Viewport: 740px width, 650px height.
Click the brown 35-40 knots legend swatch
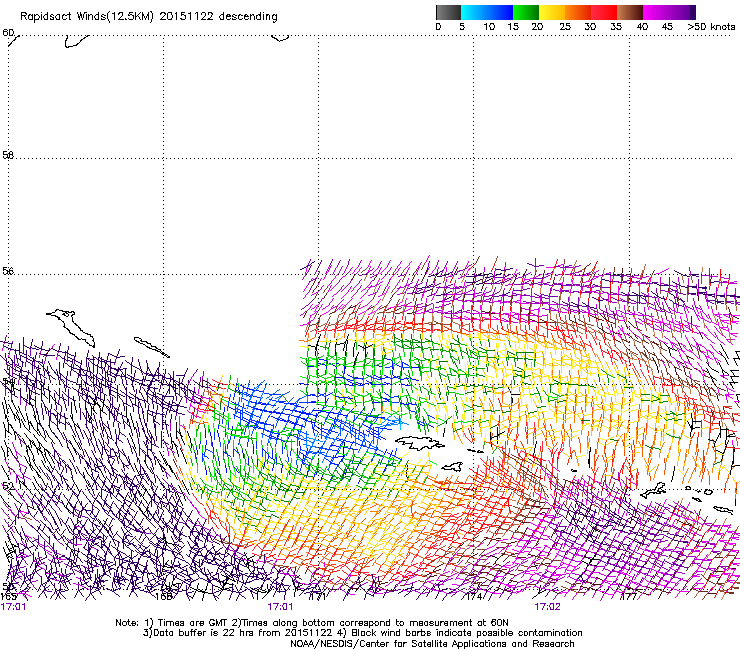[630, 12]
